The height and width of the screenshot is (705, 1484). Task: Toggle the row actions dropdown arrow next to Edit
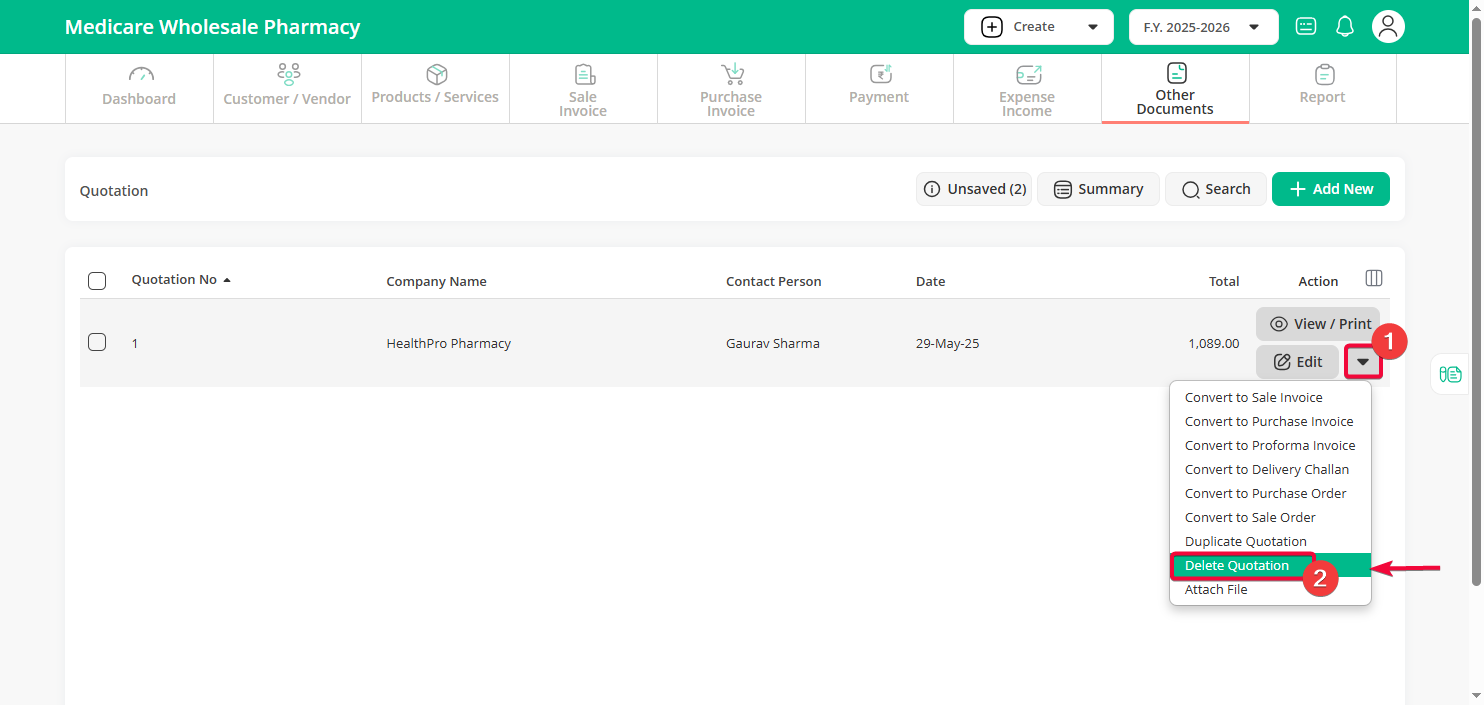1363,362
